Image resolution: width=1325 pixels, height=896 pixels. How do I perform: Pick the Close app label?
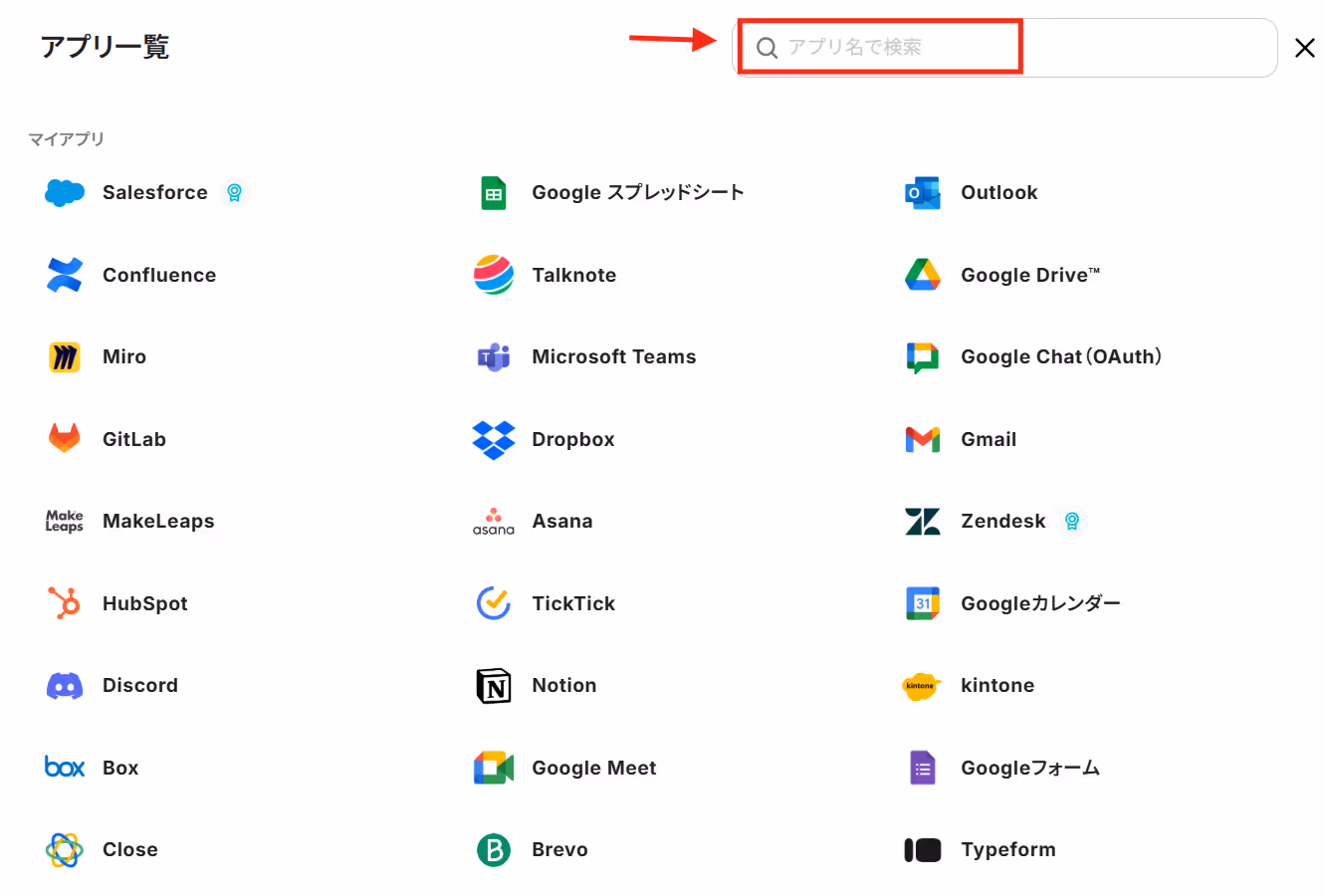pyautogui.click(x=130, y=849)
